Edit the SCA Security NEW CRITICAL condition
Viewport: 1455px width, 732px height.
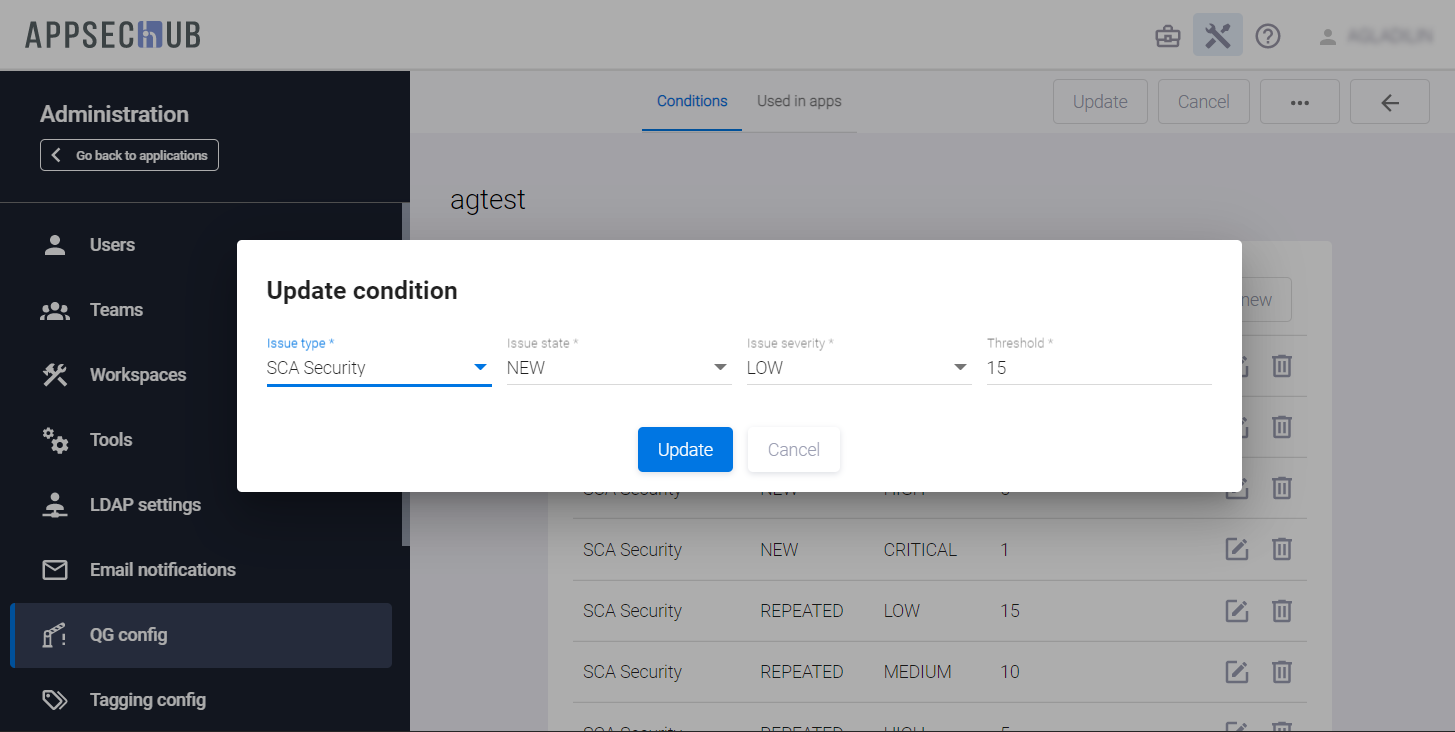(1237, 549)
